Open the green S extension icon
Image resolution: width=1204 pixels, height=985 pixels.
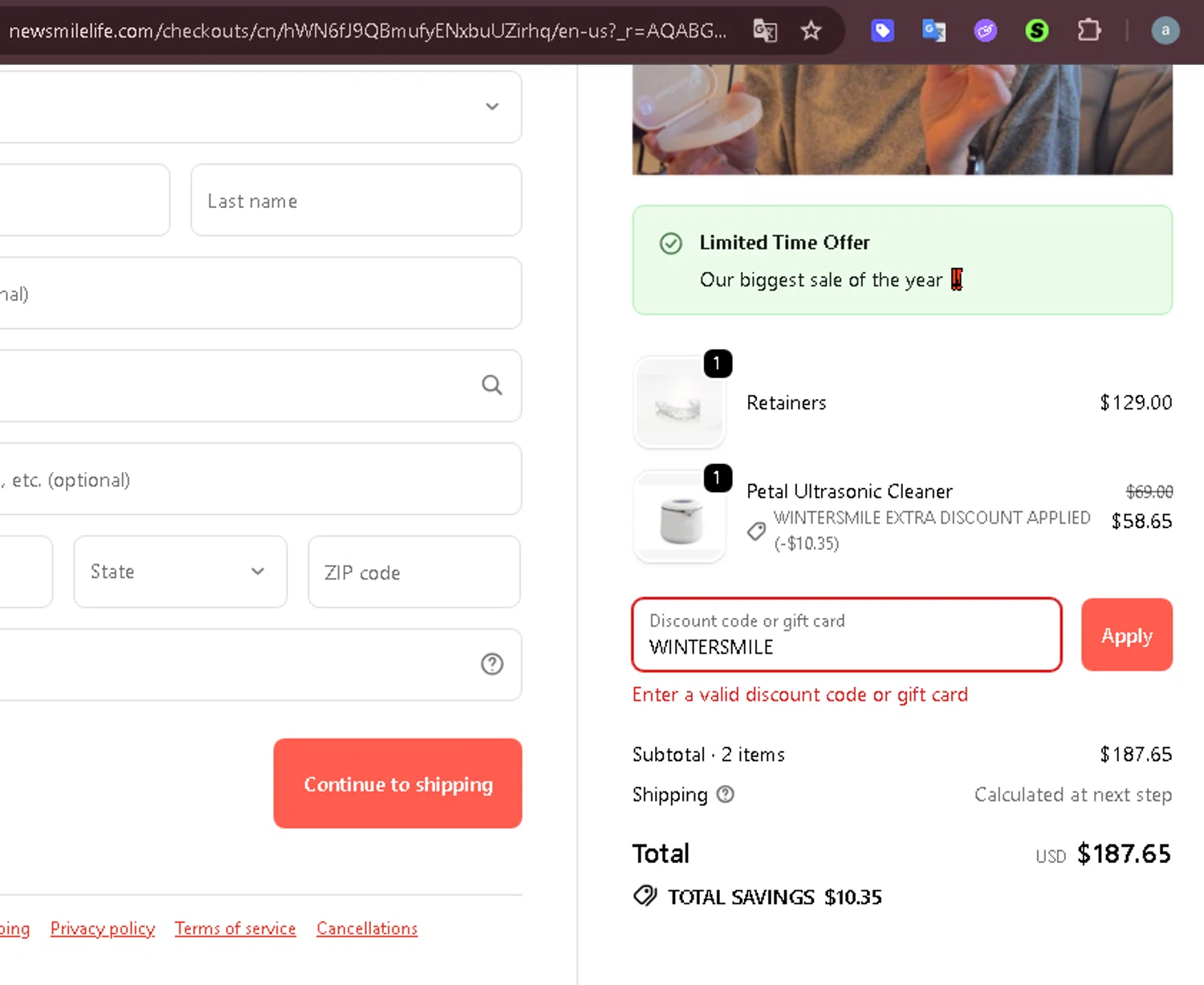[x=1036, y=31]
